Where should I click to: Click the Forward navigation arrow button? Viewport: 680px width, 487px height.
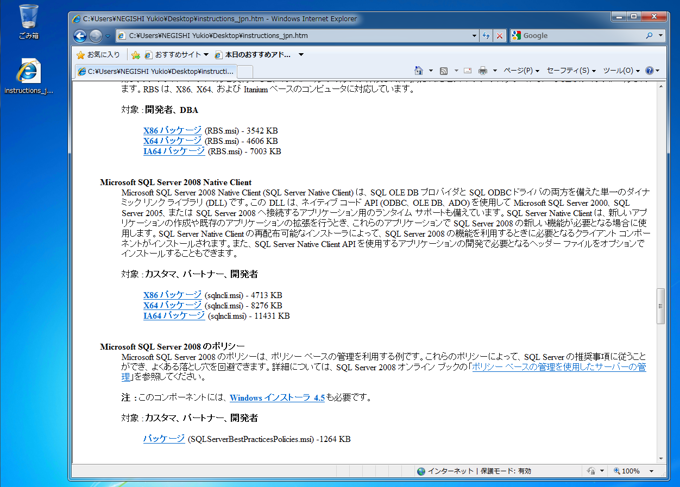click(x=95, y=36)
